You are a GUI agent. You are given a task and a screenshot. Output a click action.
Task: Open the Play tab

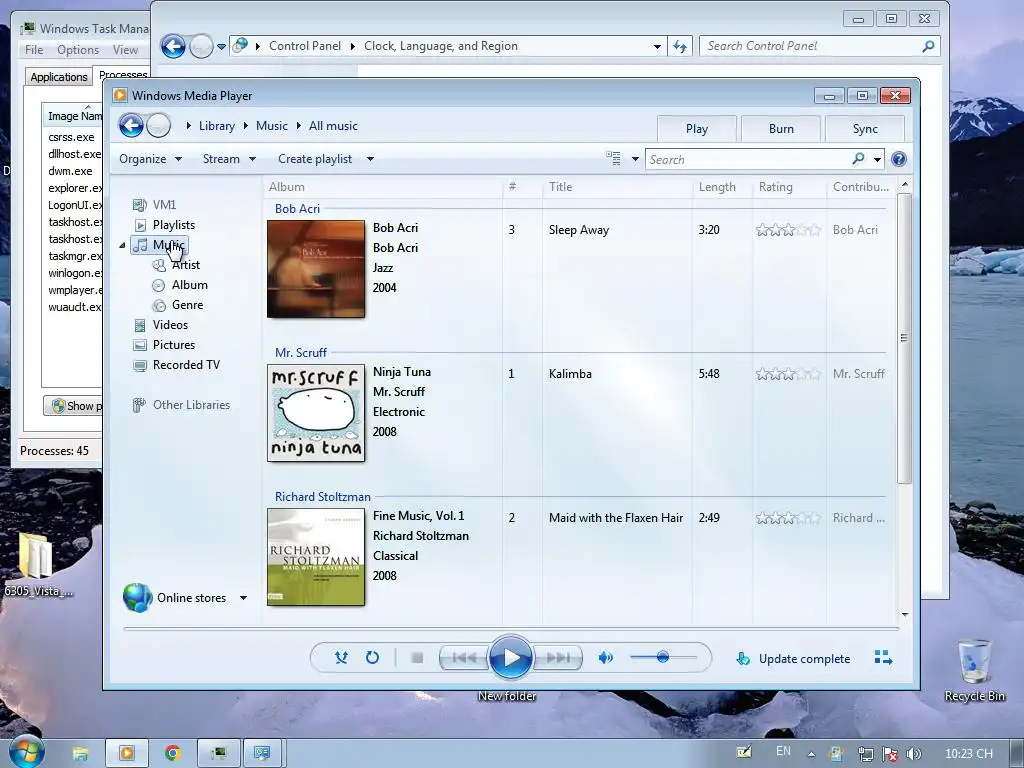[697, 129]
